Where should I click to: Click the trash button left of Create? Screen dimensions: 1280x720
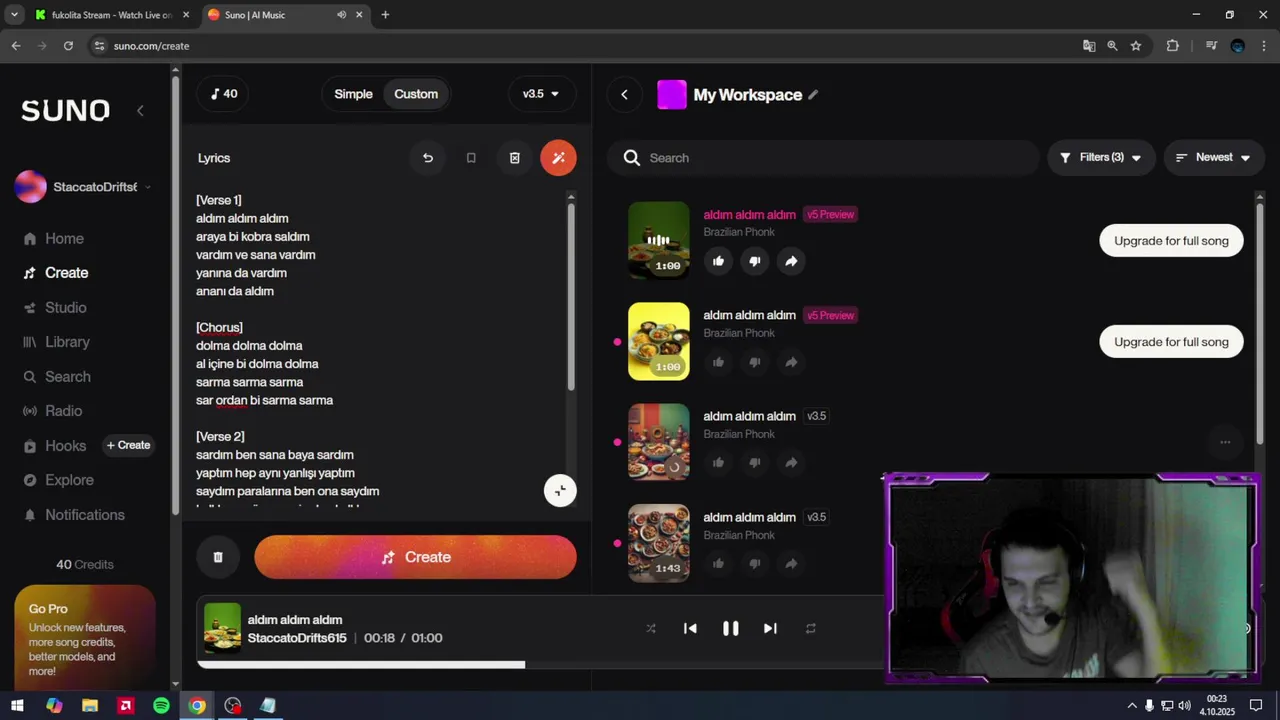click(x=218, y=557)
